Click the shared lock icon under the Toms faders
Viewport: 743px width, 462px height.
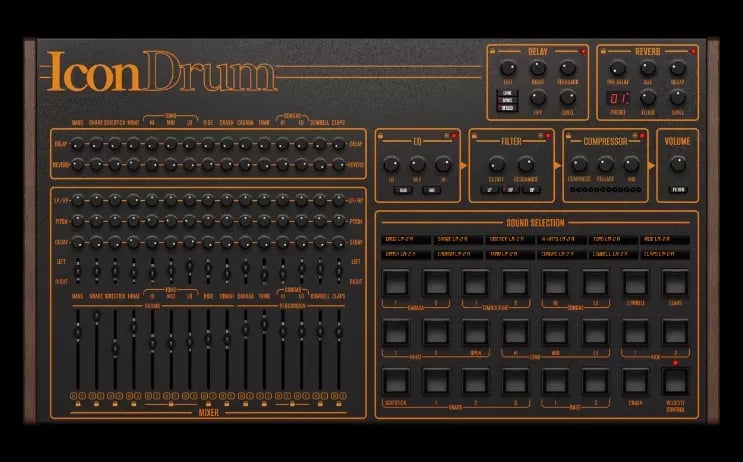171,404
